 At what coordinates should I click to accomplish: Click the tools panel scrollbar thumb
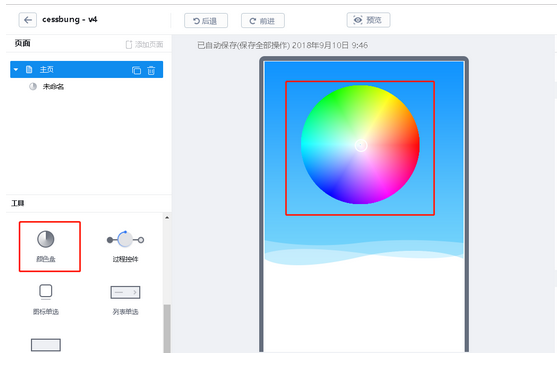pos(167,328)
